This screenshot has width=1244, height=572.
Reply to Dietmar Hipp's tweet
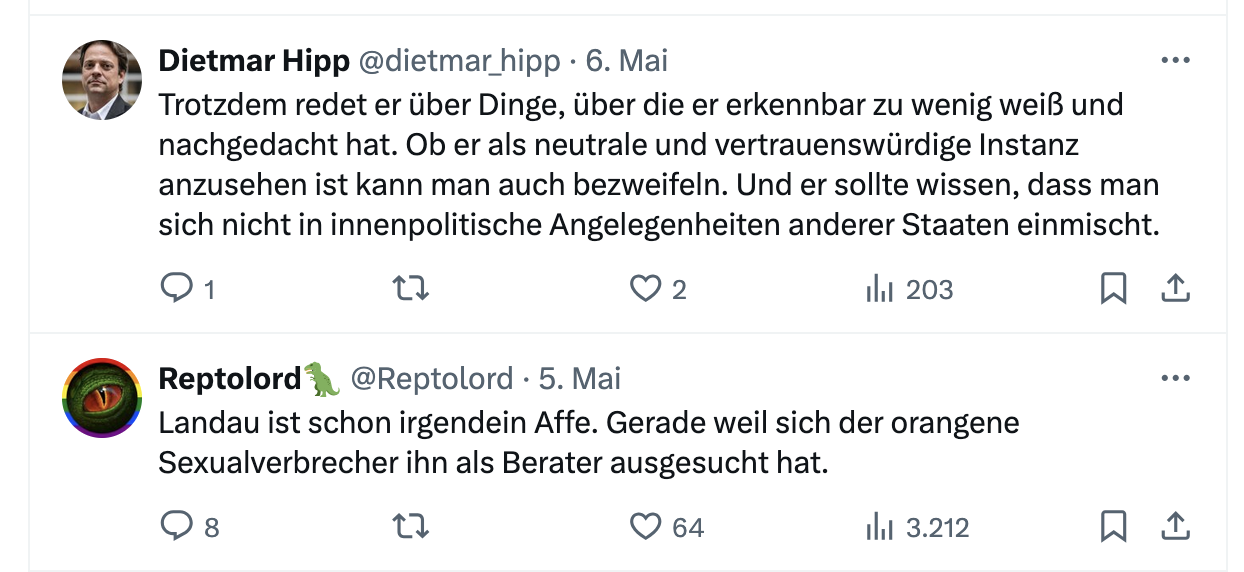(176, 289)
